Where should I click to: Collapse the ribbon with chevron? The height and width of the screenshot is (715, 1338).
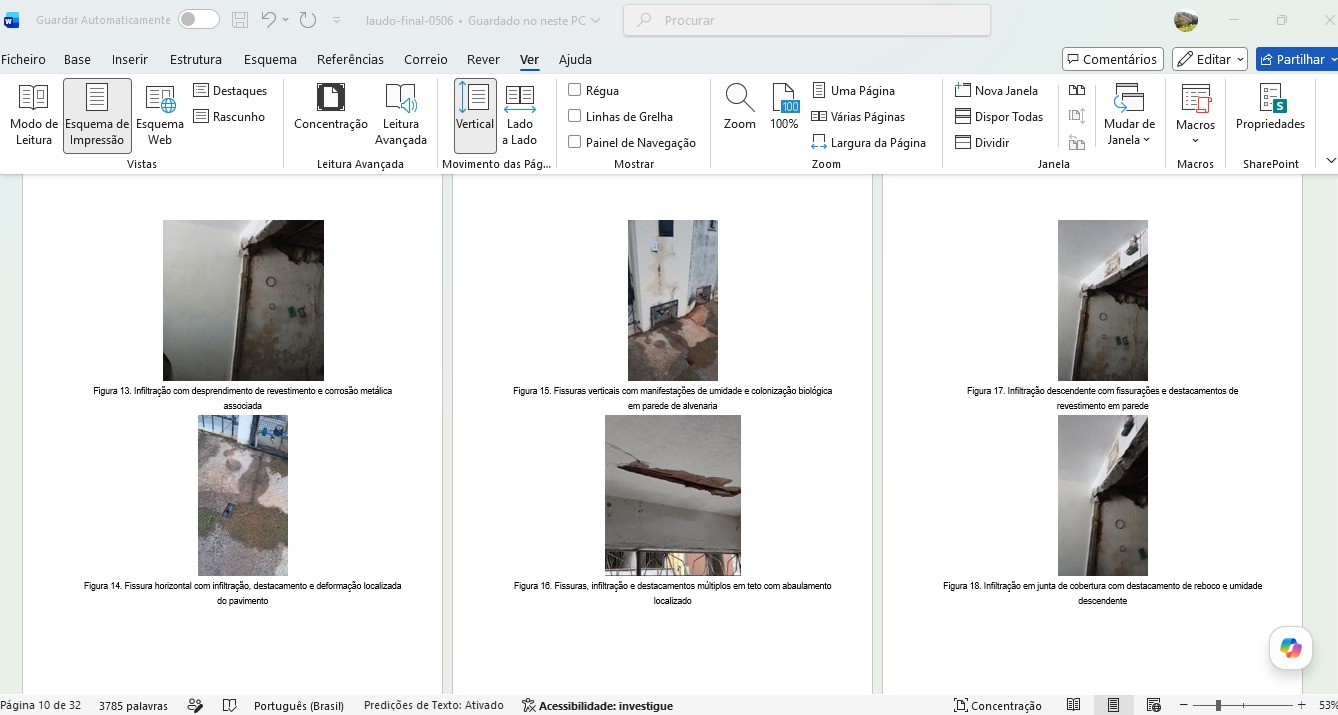click(1330, 161)
